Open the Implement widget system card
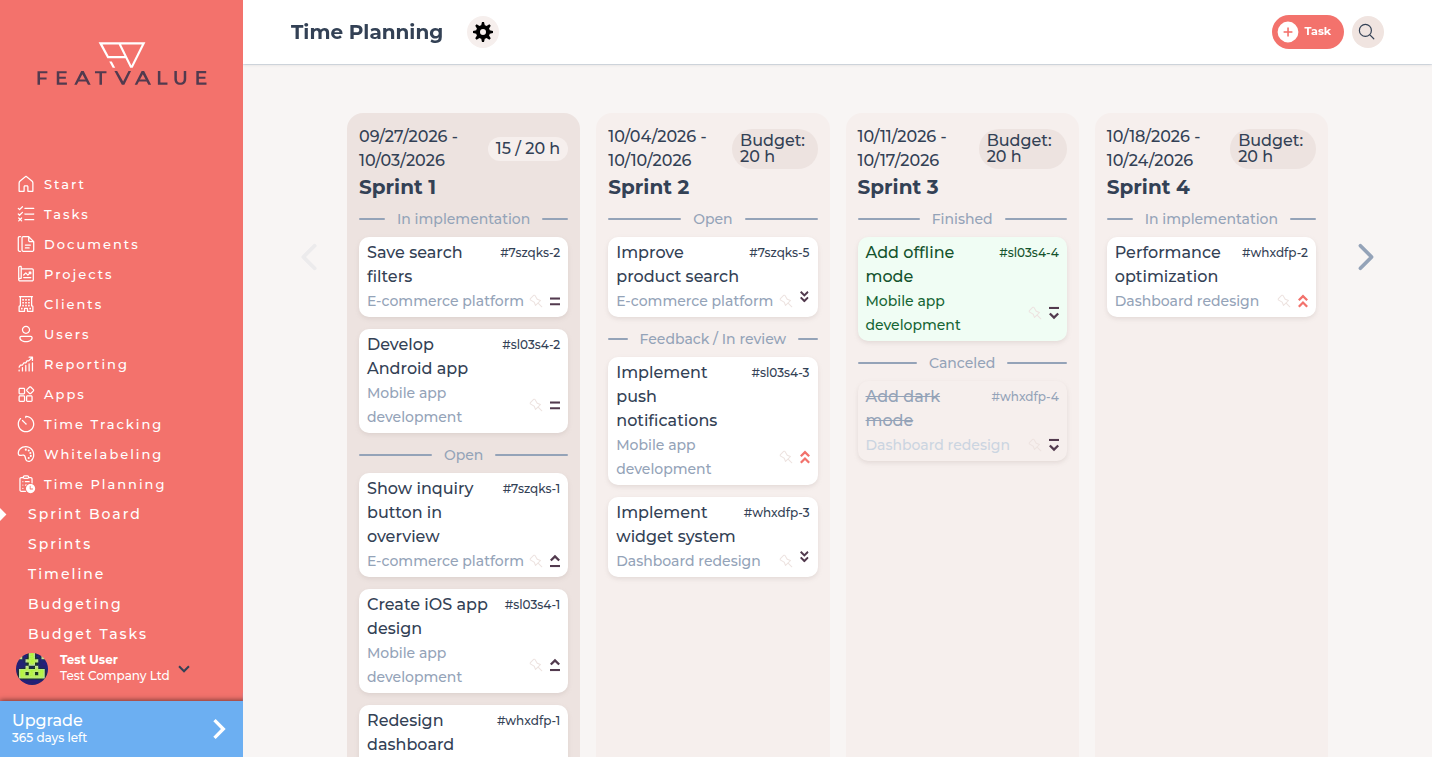Viewport: 1432px width, 757px height. pyautogui.click(x=713, y=537)
